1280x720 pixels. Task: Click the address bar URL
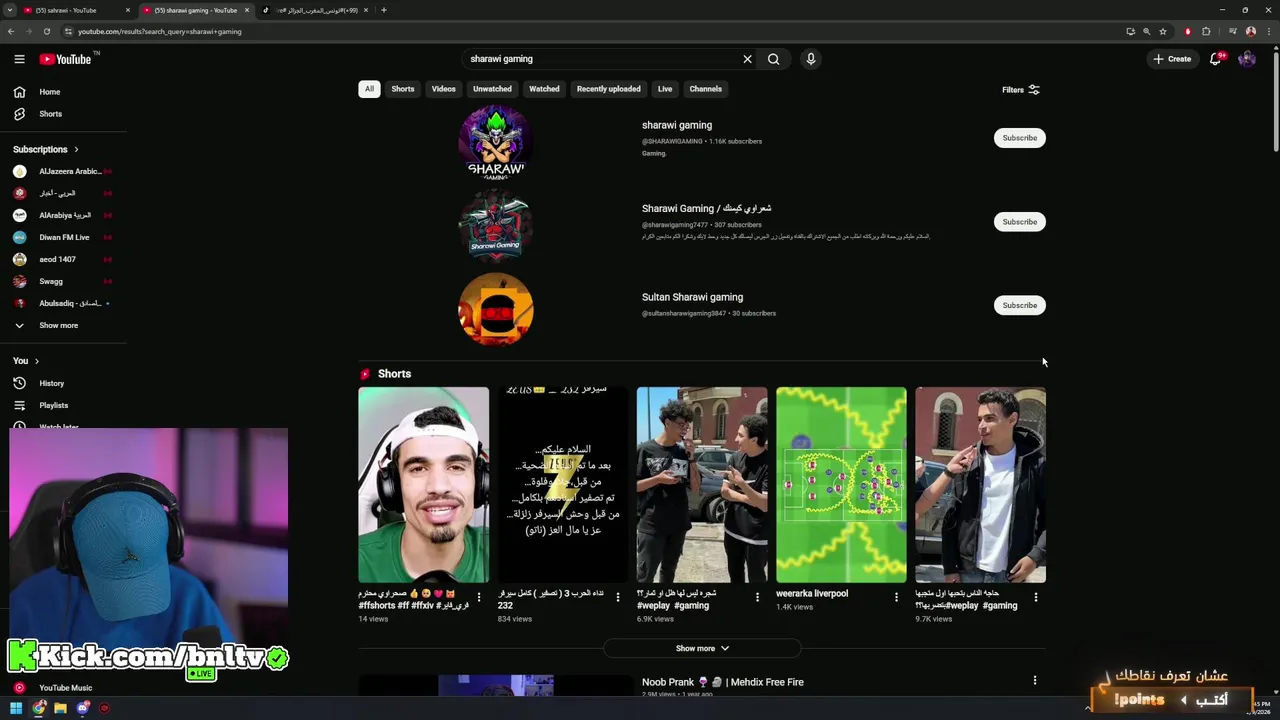[x=160, y=31]
